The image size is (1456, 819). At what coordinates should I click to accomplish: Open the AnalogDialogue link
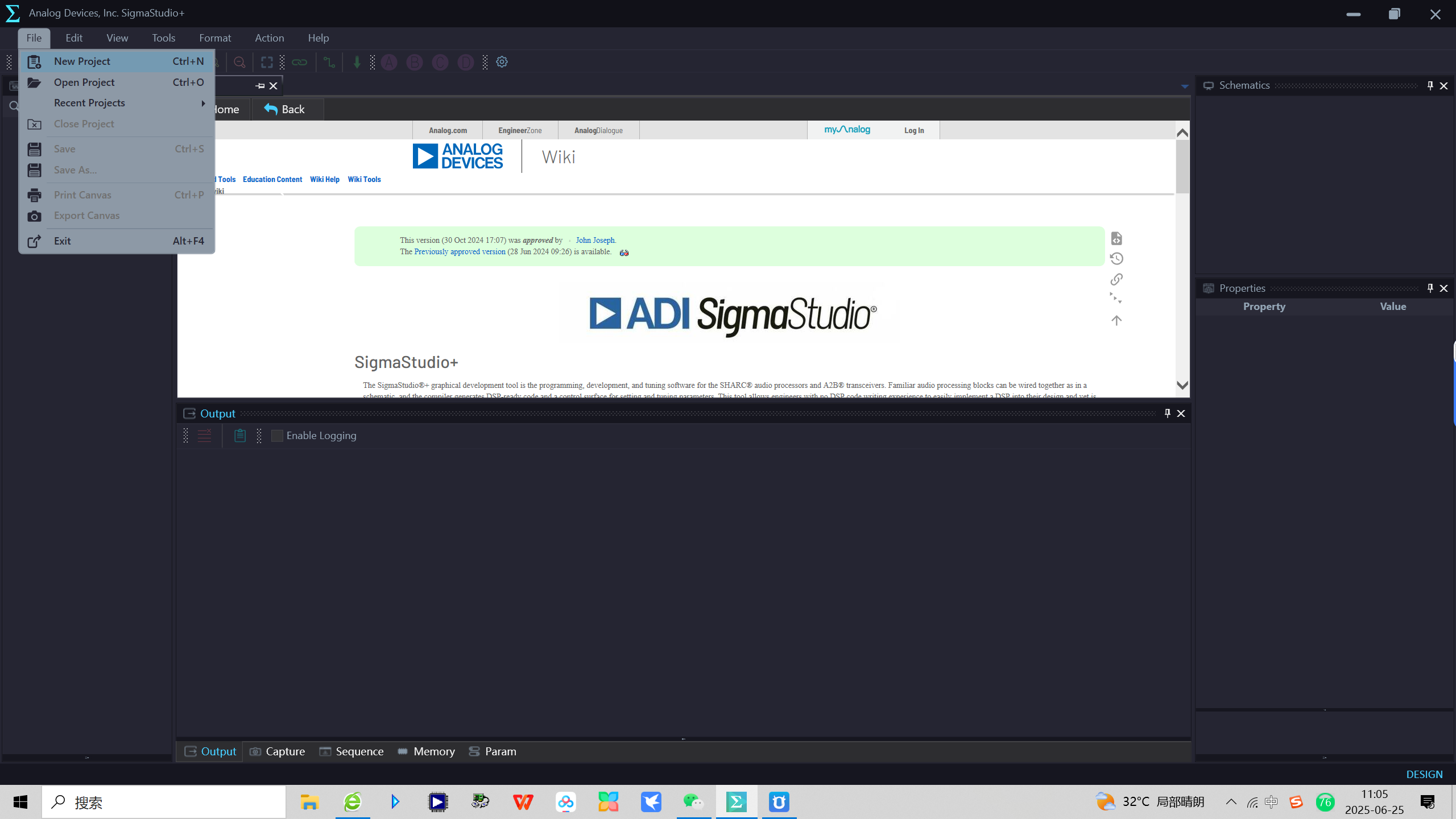(x=598, y=130)
